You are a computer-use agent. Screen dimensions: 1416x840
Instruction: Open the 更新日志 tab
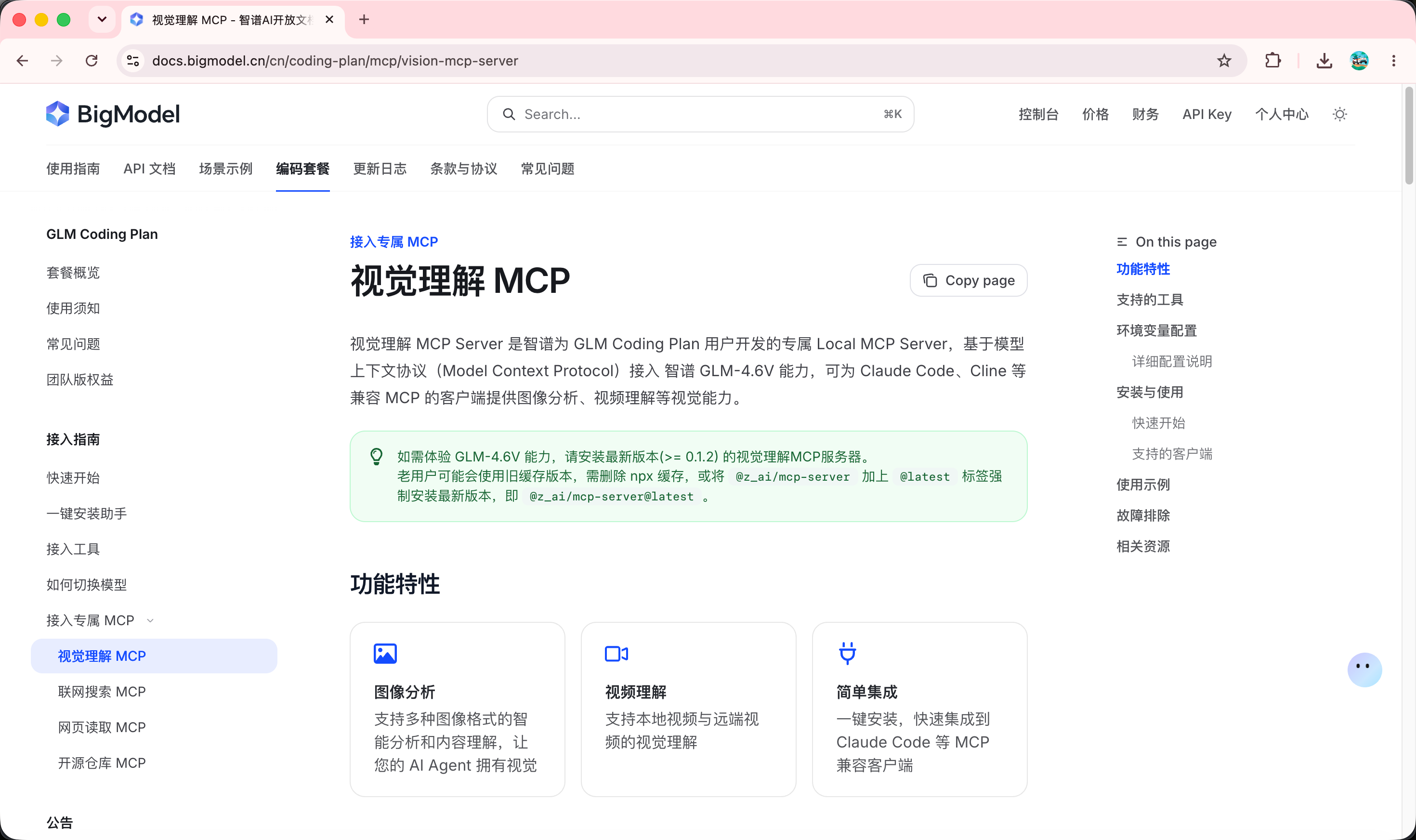(380, 169)
